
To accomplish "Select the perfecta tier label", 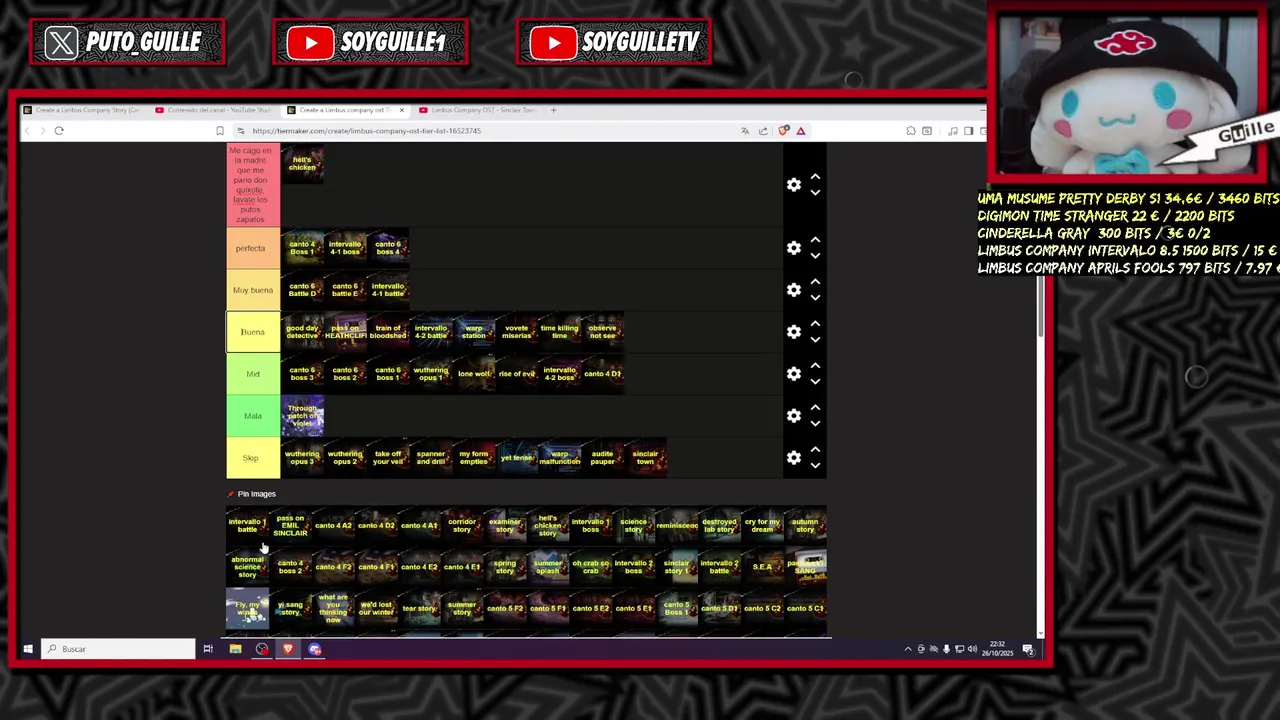I will (x=253, y=248).
